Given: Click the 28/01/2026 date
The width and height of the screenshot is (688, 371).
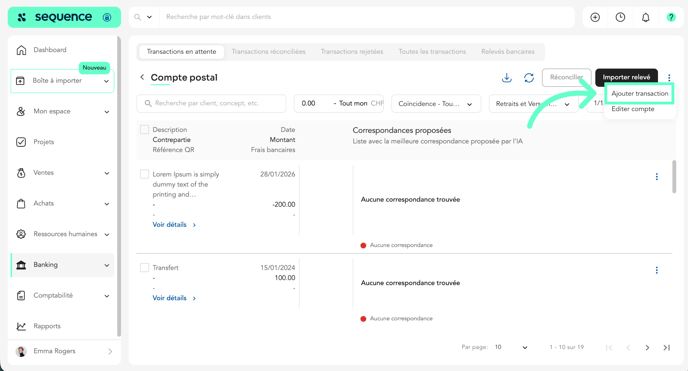Looking at the screenshot, I should tap(277, 174).
